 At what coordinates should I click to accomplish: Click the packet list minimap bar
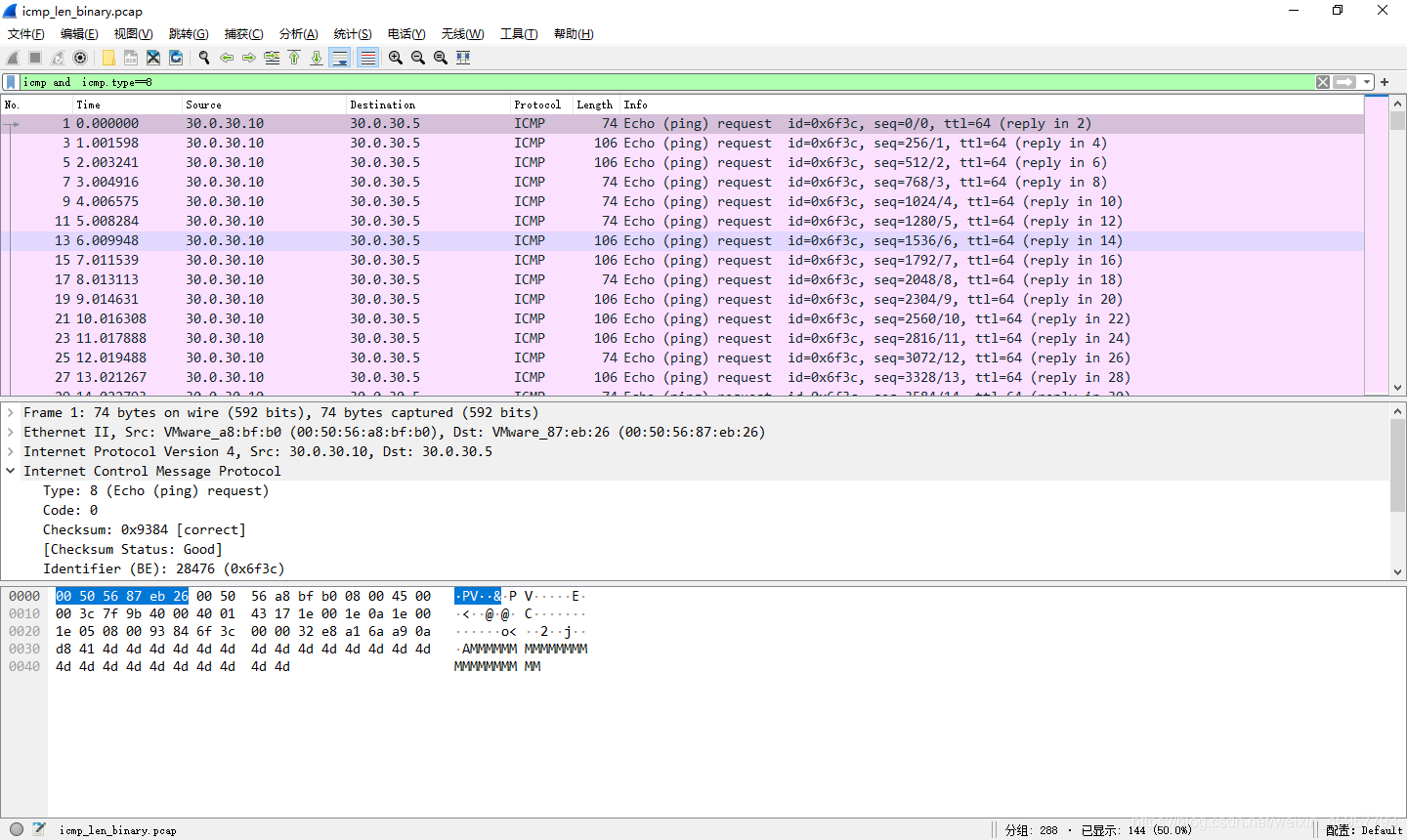click(x=1376, y=245)
